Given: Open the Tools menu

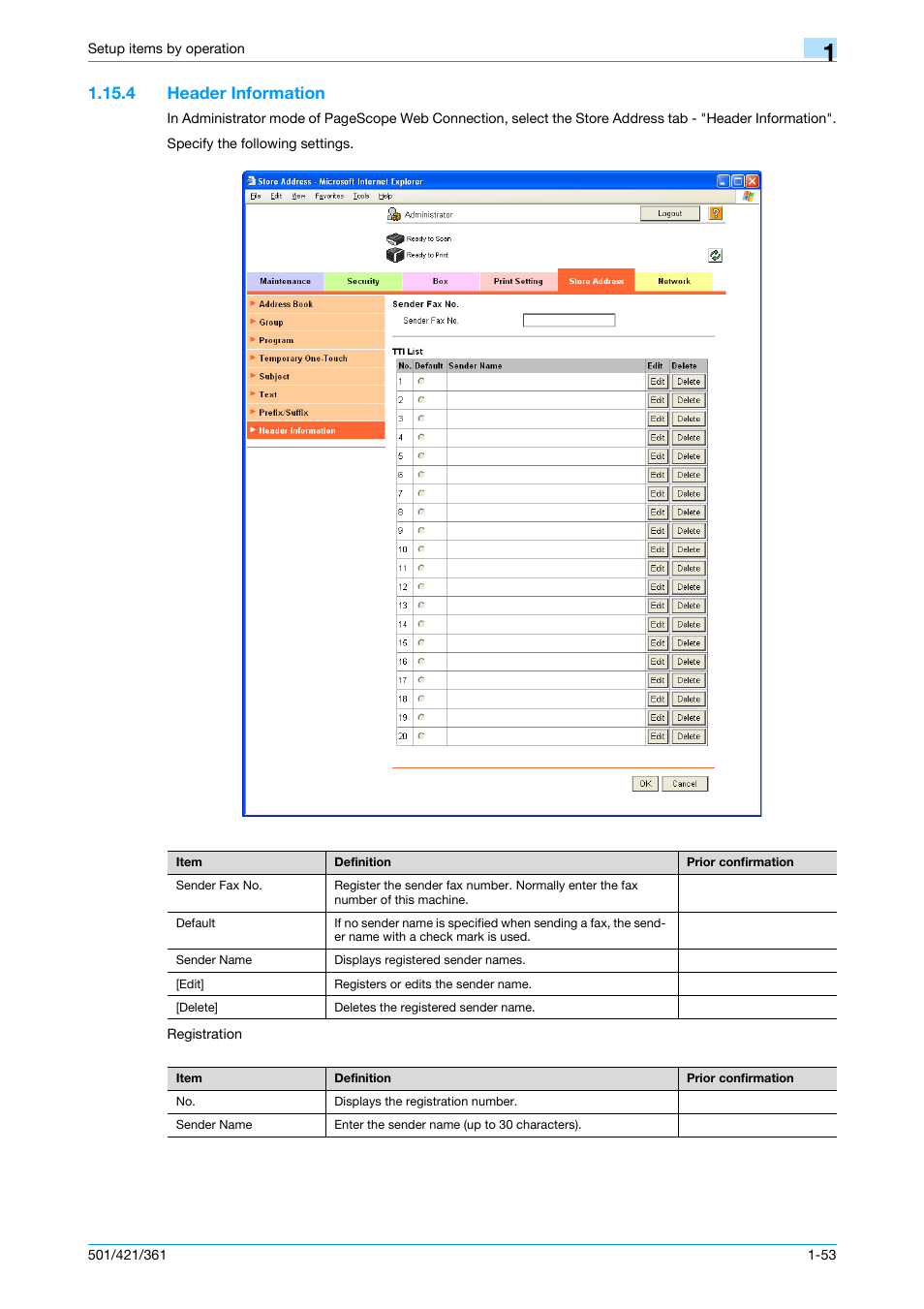Looking at the screenshot, I should [361, 196].
